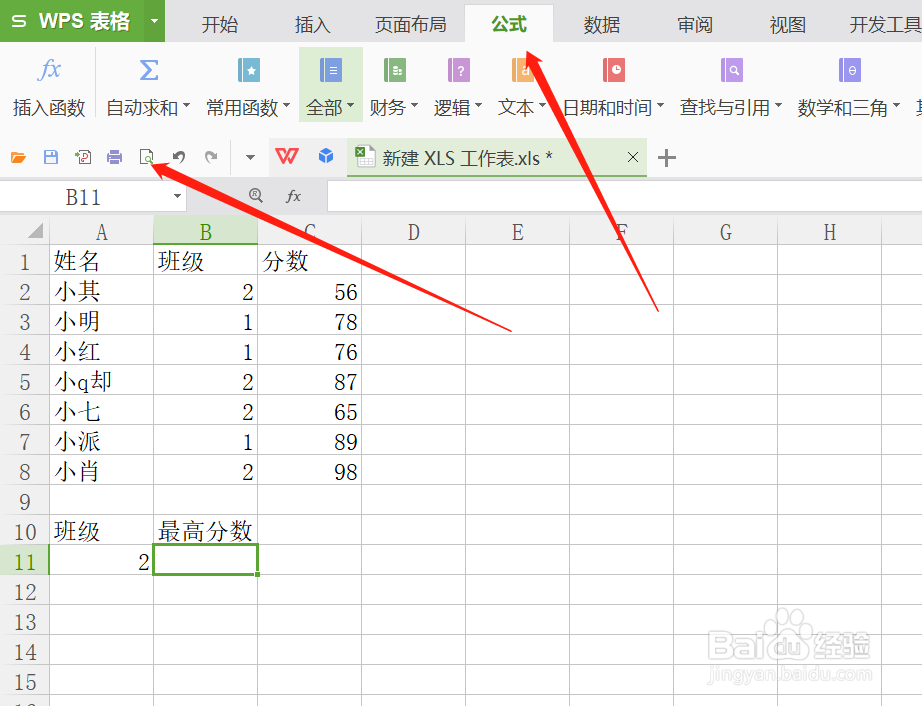The image size is (922, 706).
Task: Expand the 自动求和 dropdown arrow
Action: (x=186, y=106)
